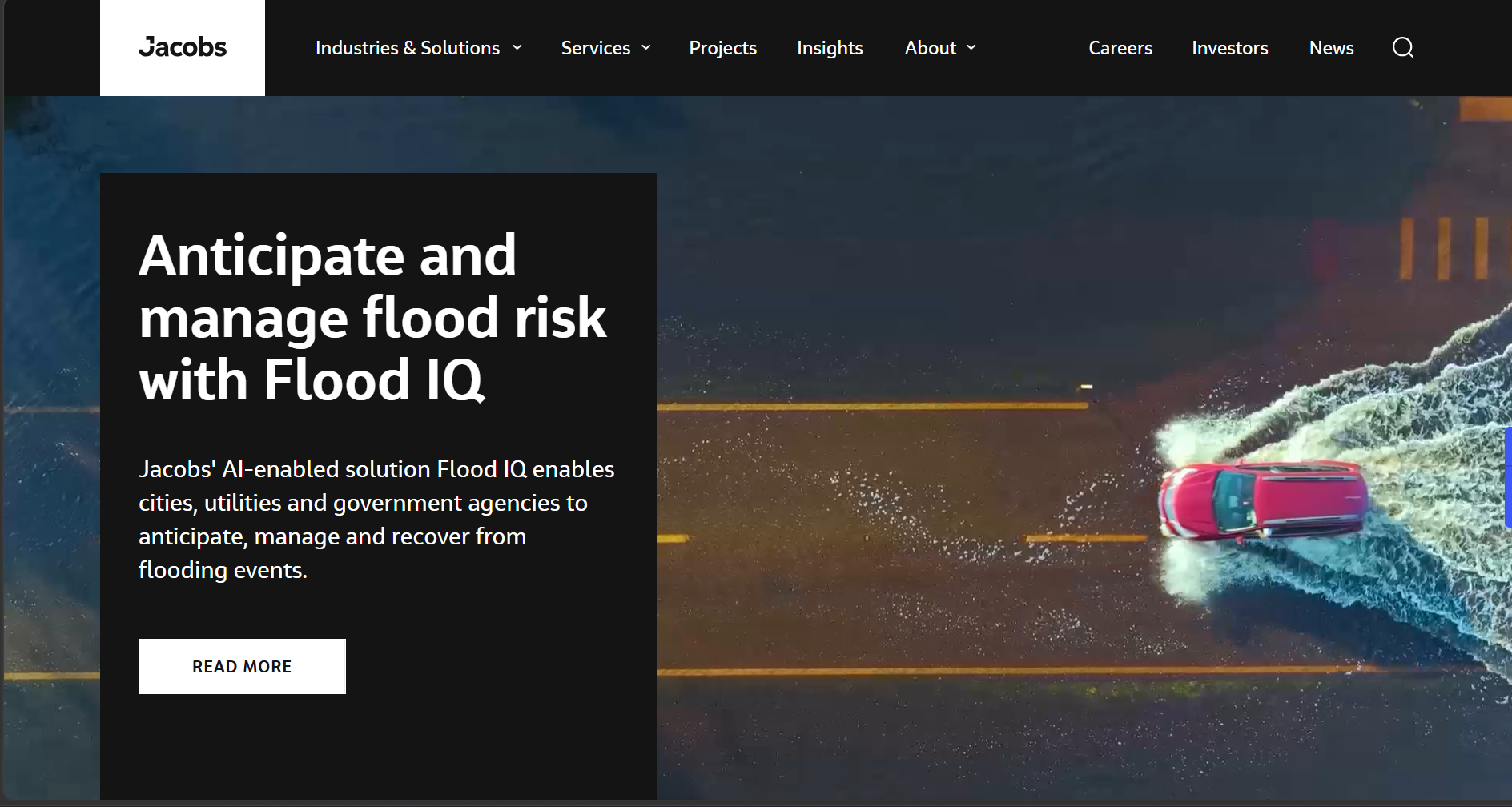Open the site search magnifier icon

point(1402,48)
